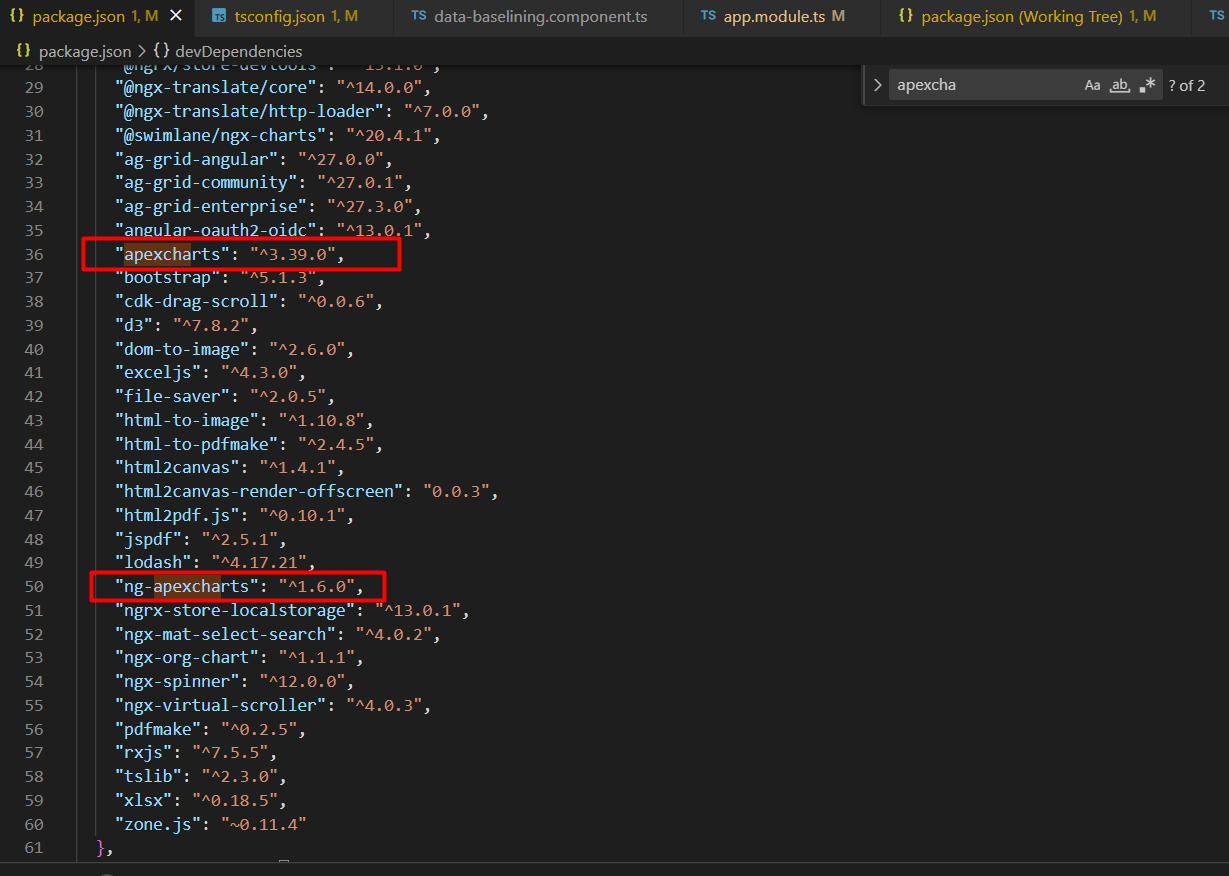1229x876 pixels.
Task: Enable whole word matching in search
Action: point(1118,84)
